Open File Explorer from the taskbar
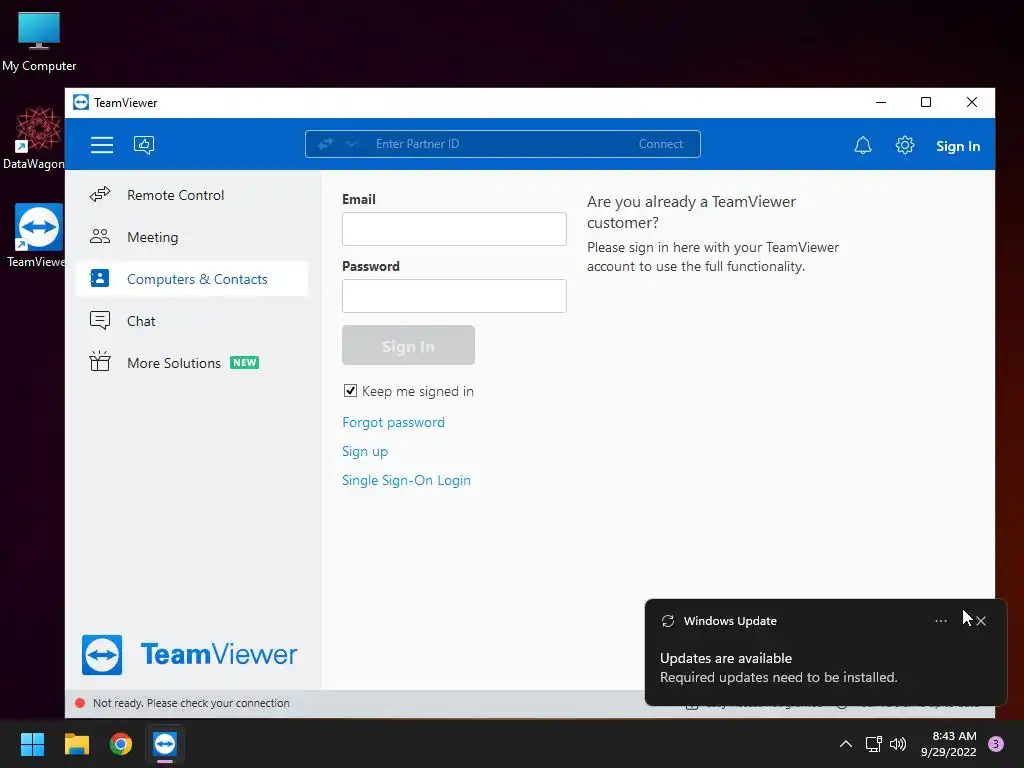This screenshot has width=1024, height=768. point(76,744)
